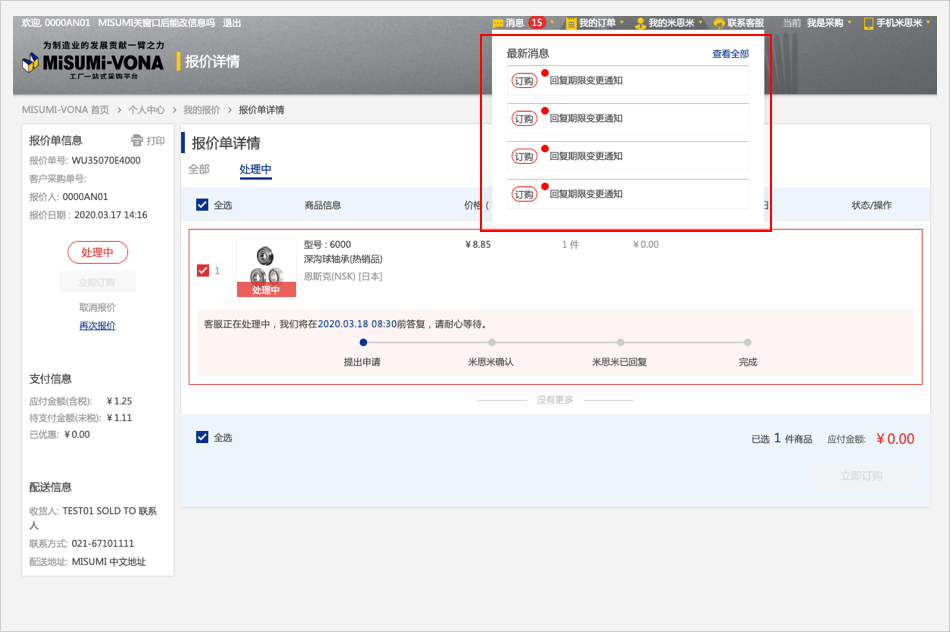Switch to the 全部 tab
The height and width of the screenshot is (632, 950).
(199, 169)
